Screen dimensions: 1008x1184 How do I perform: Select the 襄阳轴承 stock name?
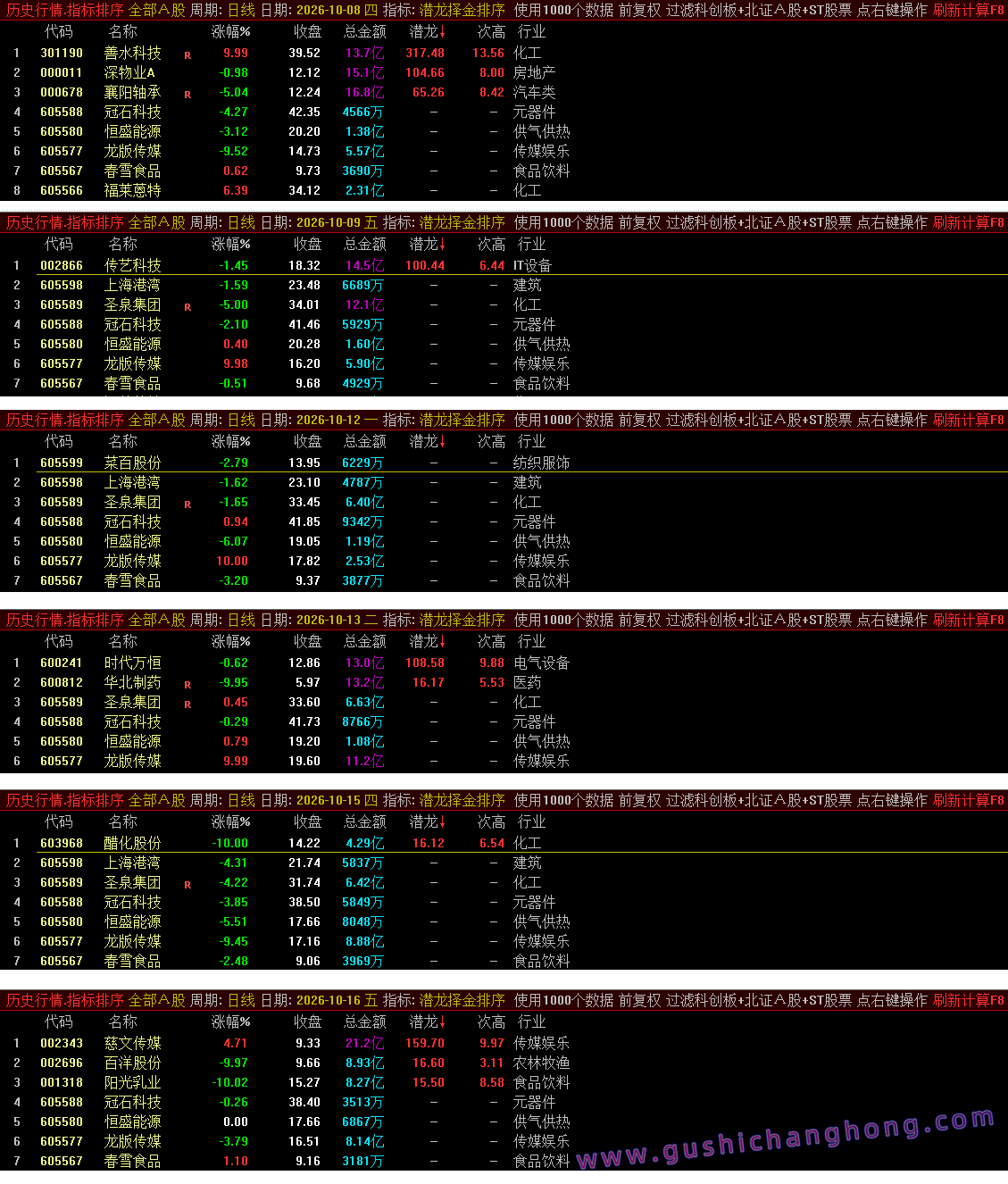(x=133, y=92)
